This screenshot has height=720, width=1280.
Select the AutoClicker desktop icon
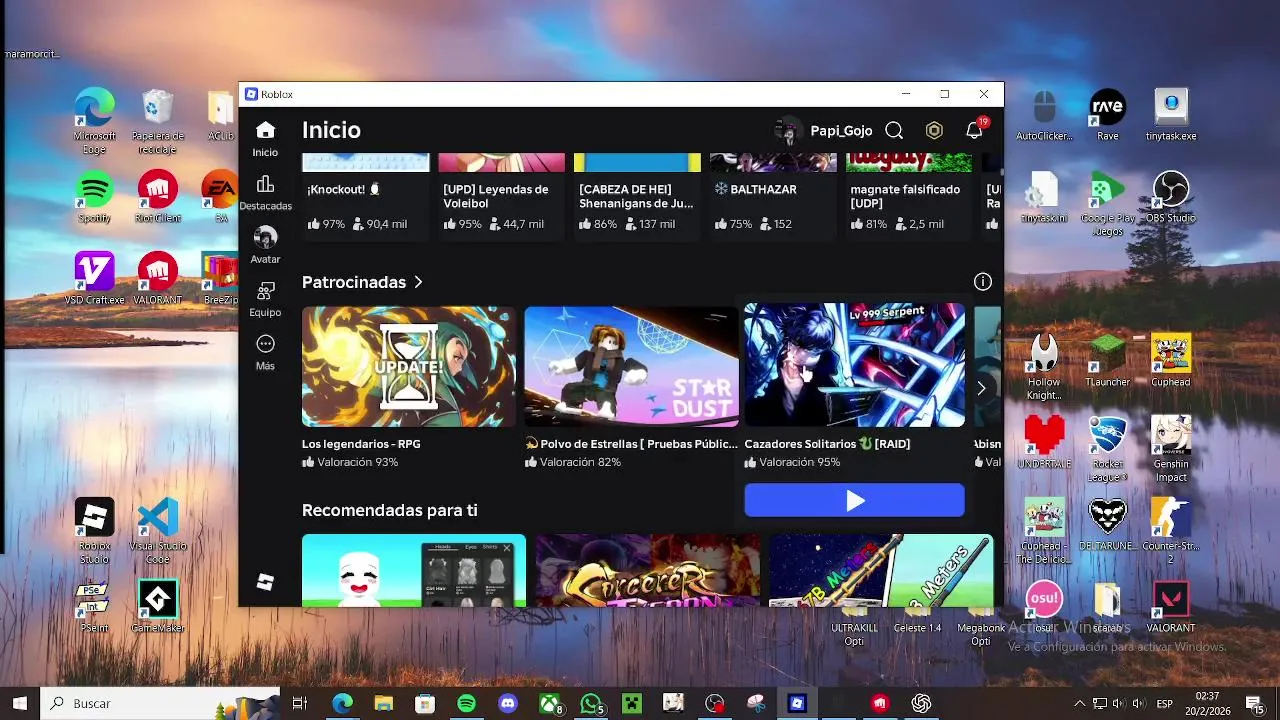tap(1044, 115)
